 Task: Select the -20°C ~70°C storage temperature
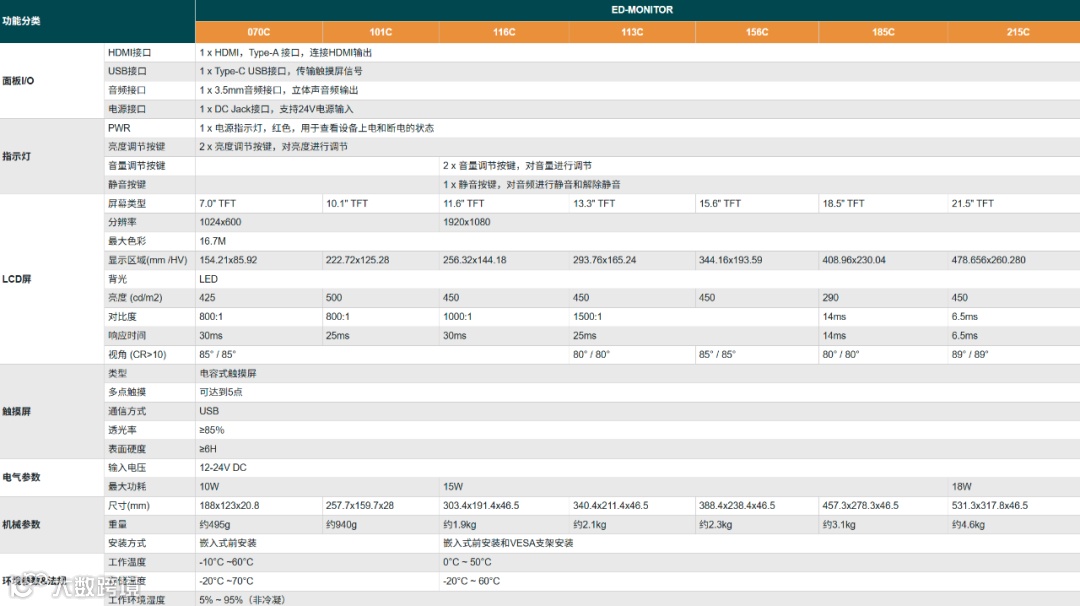(227, 581)
